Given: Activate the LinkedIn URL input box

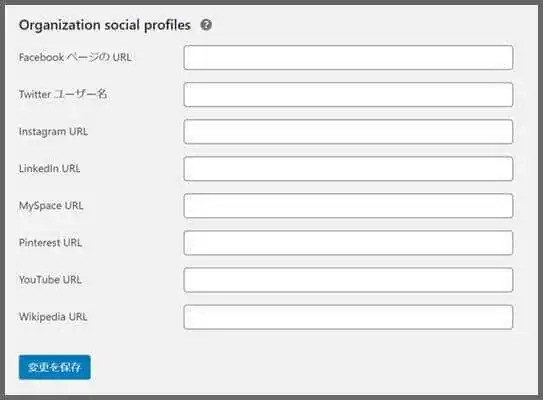Looking at the screenshot, I should click(x=348, y=169).
